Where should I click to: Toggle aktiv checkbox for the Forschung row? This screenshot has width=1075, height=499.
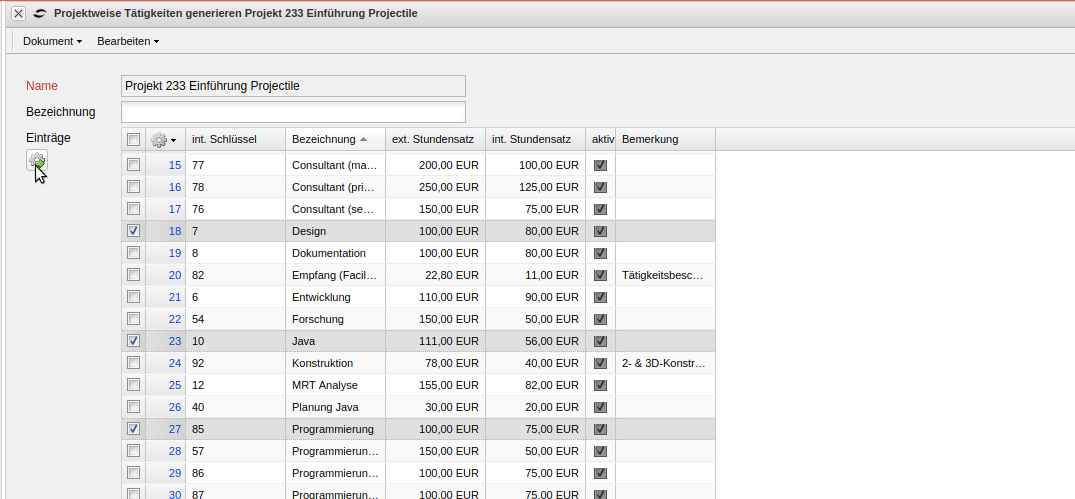pyautogui.click(x=600, y=319)
